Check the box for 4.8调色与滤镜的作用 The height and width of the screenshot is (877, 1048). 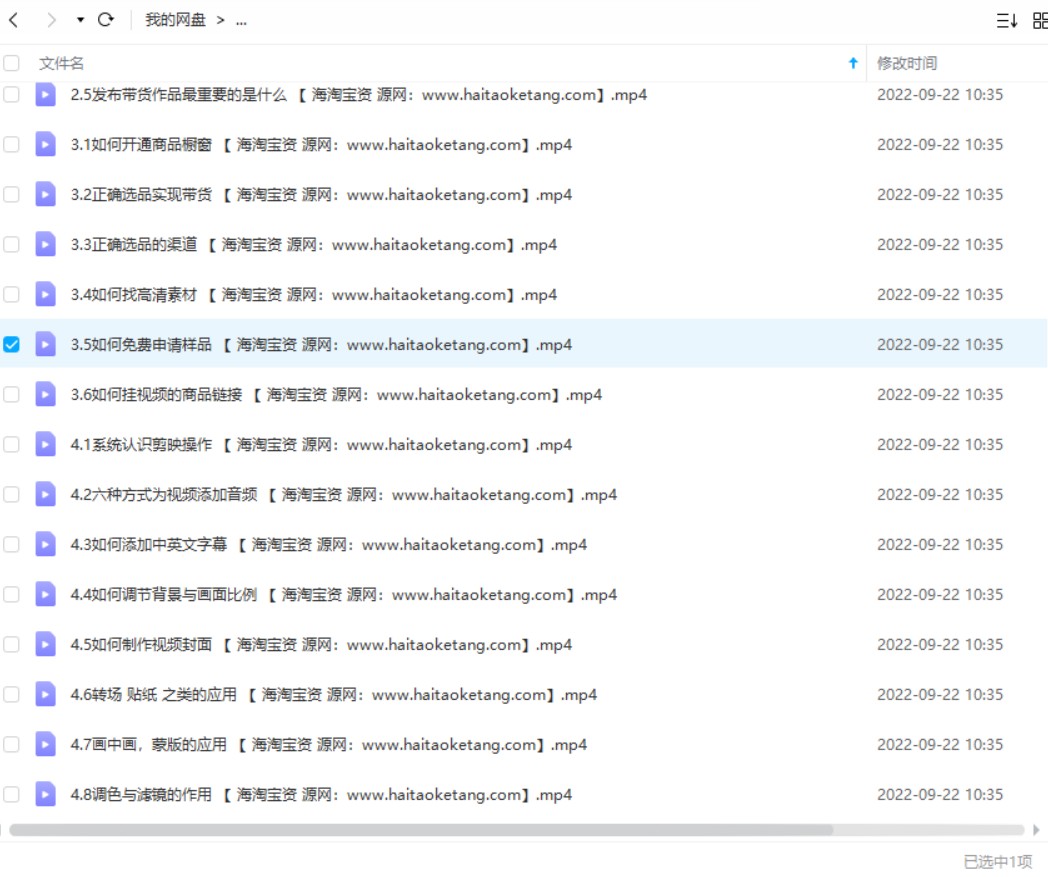[11, 795]
